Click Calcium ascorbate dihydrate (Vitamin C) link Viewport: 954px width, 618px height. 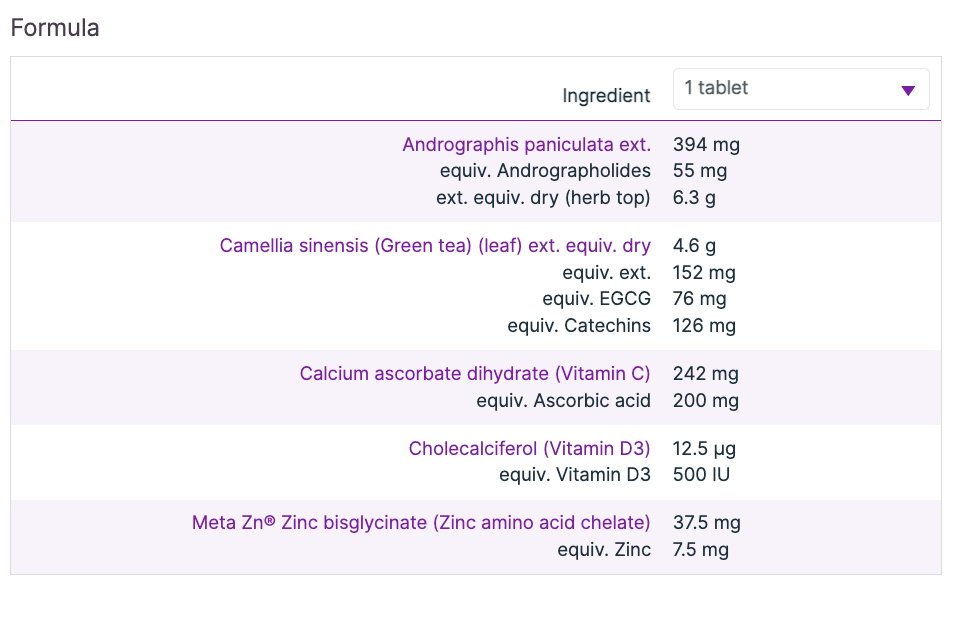[x=475, y=374]
